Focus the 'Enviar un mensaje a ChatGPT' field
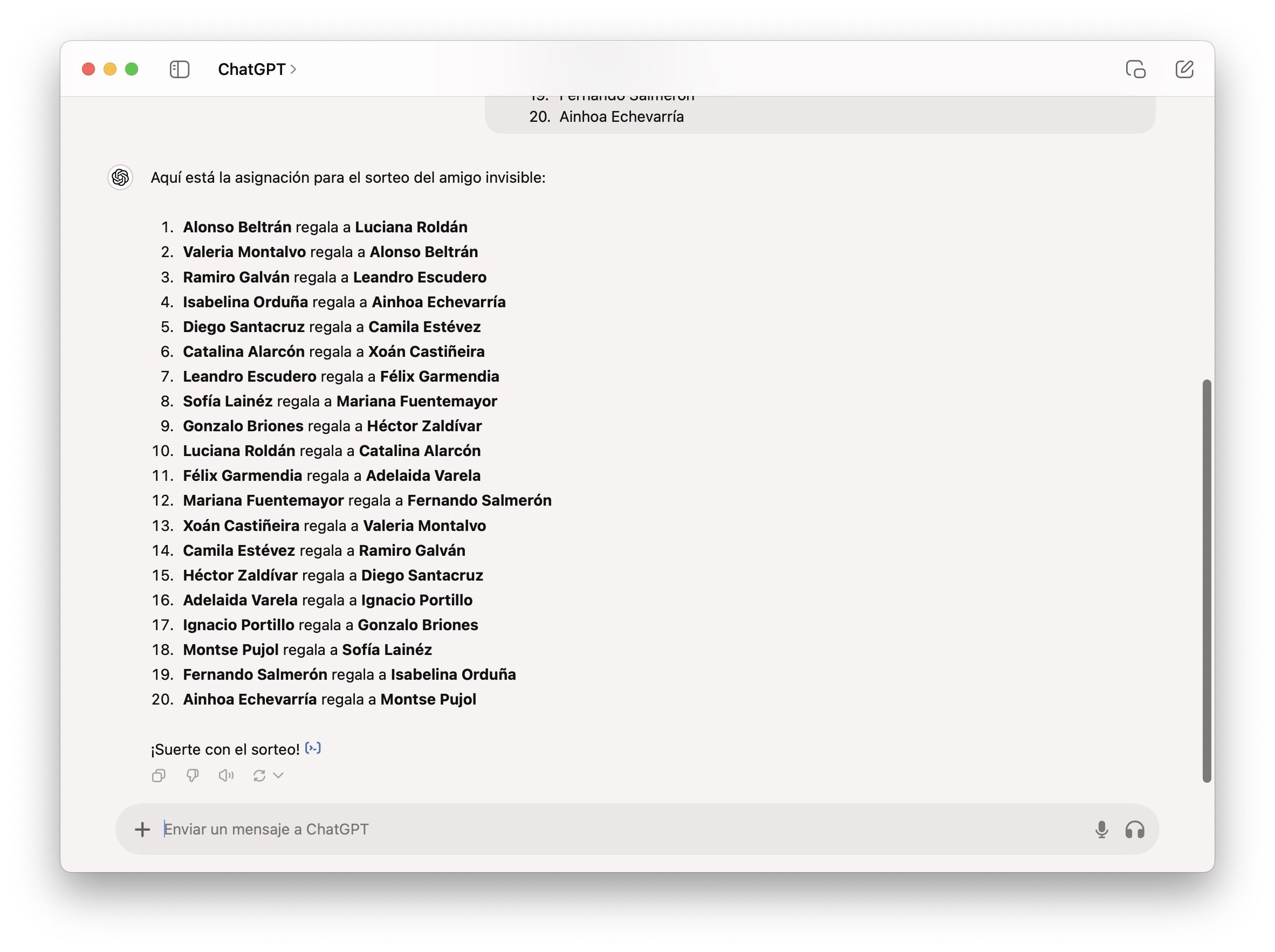This screenshot has width=1275, height=952. pyautogui.click(x=622, y=829)
